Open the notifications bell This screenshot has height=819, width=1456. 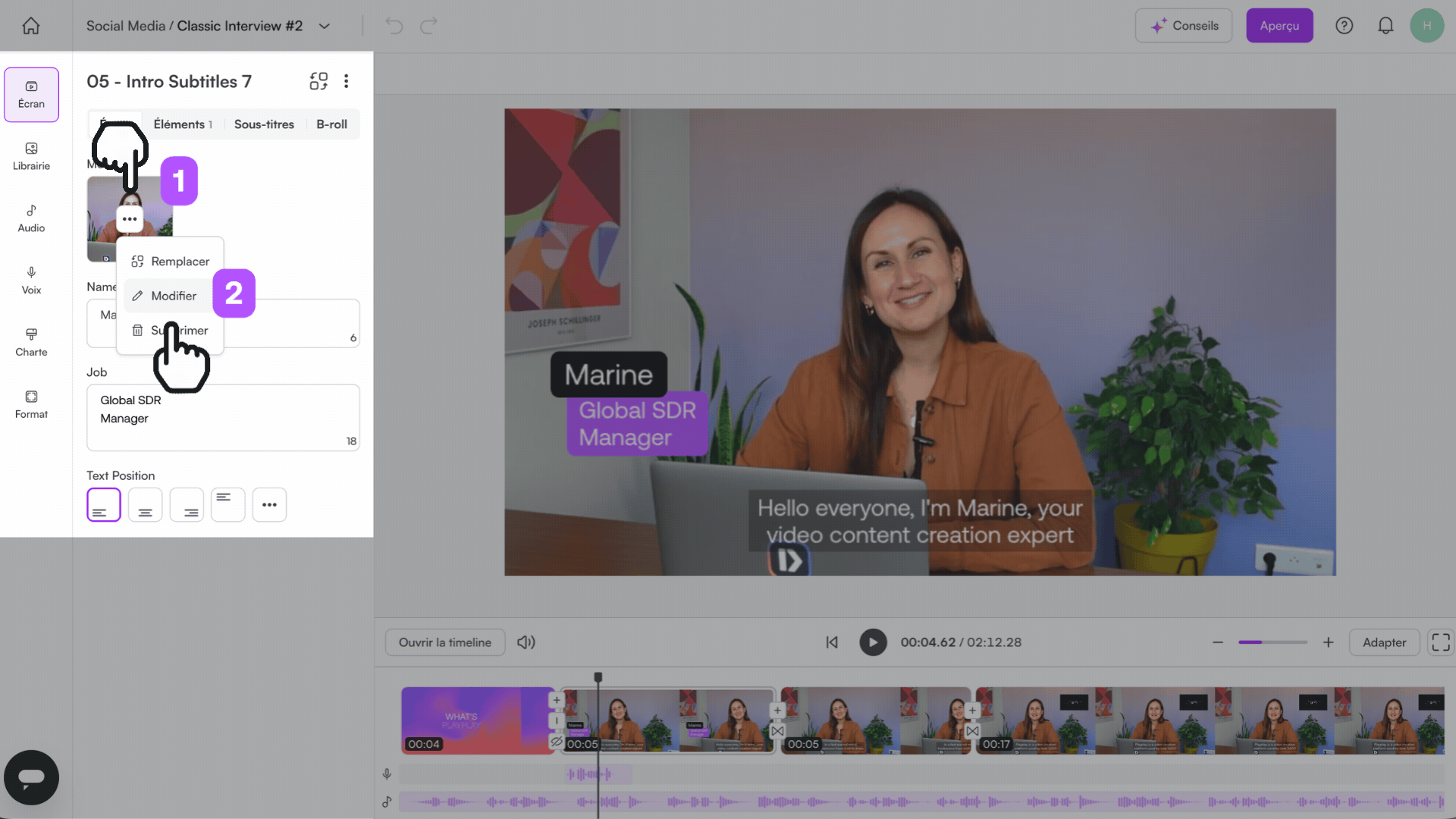click(1385, 26)
